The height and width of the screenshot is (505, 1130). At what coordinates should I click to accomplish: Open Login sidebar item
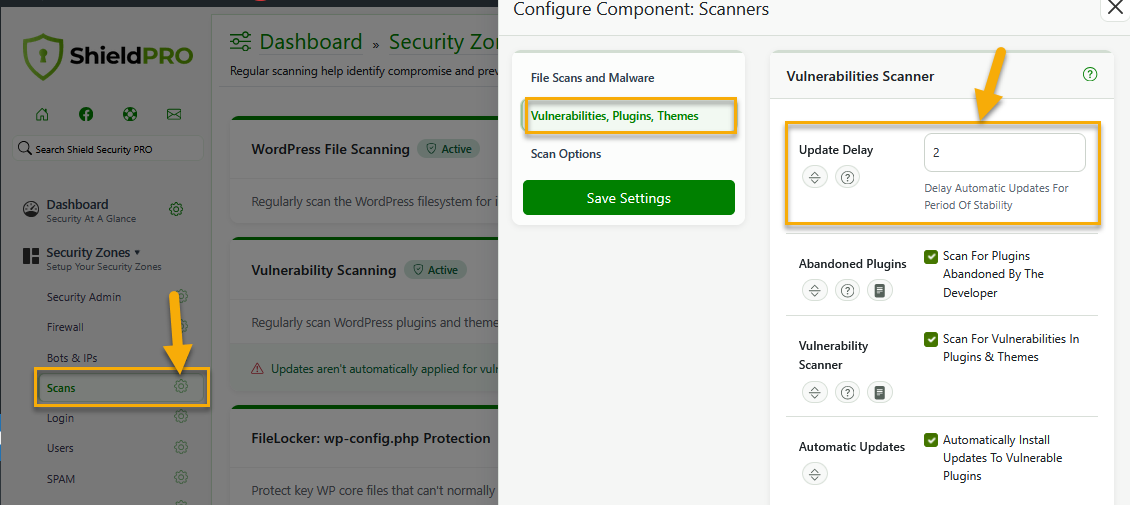(61, 418)
